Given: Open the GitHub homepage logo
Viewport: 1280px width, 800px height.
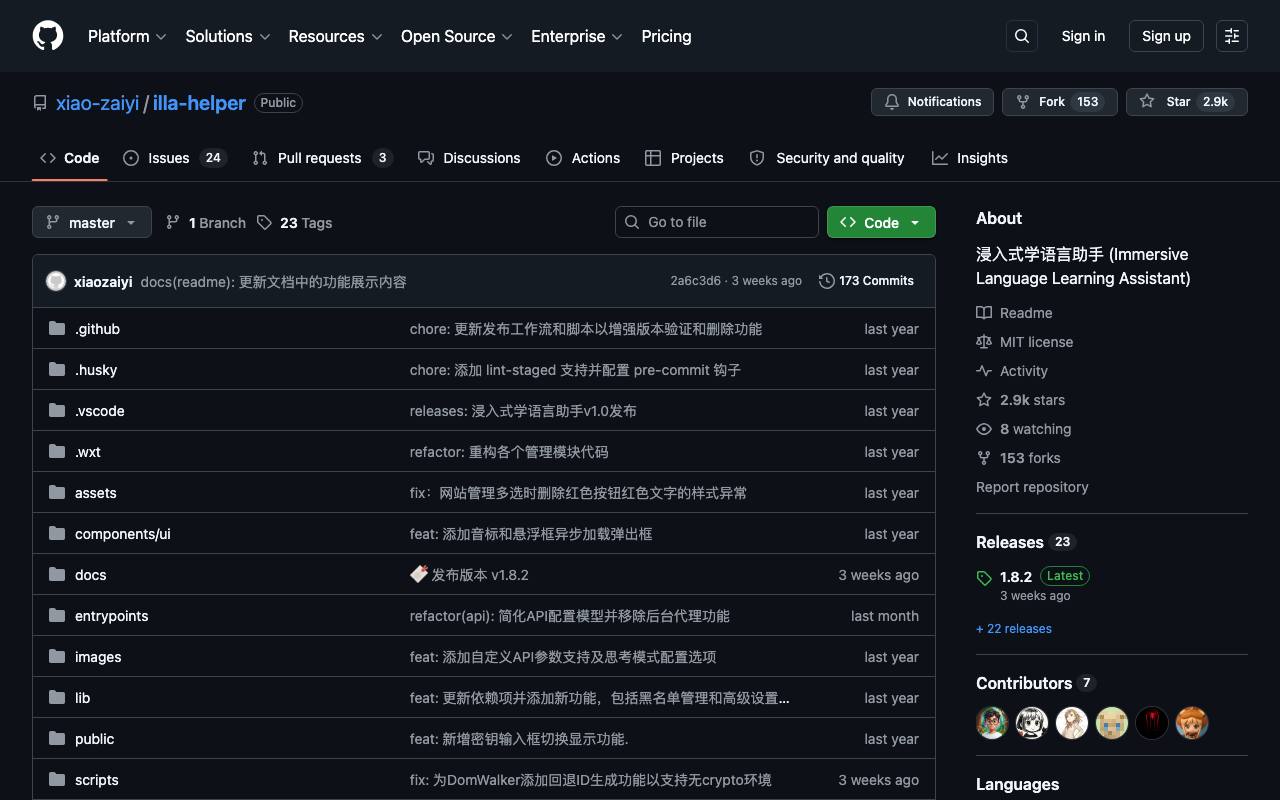Looking at the screenshot, I should (48, 36).
